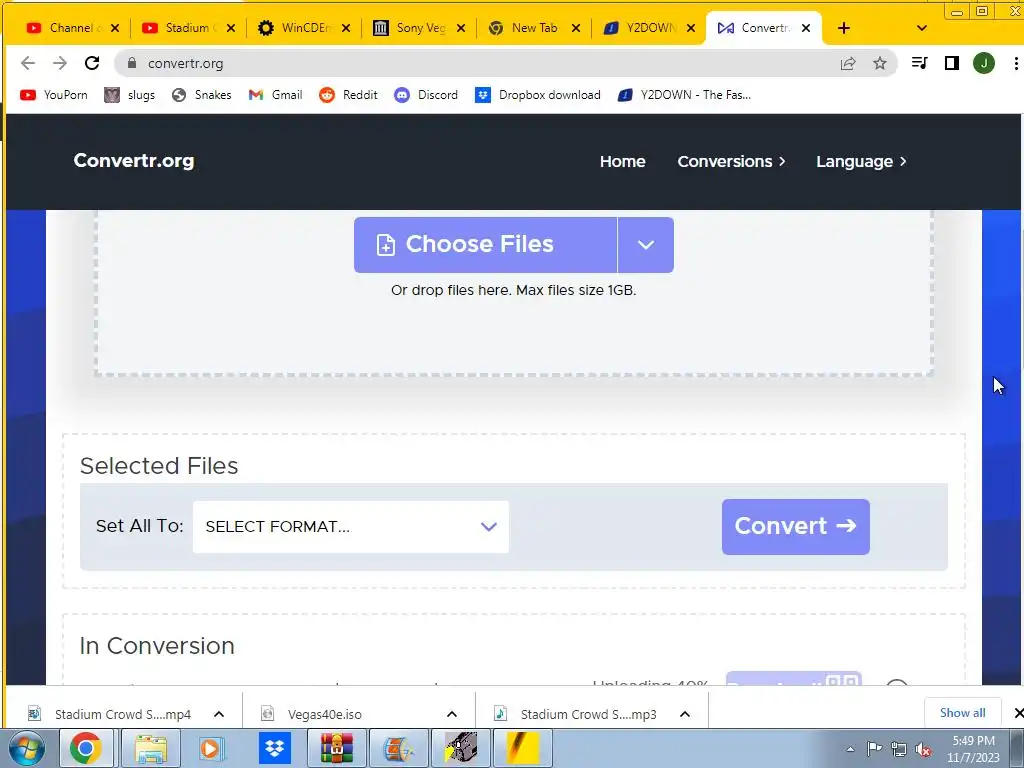This screenshot has width=1024, height=768.
Task: Go back with the browser back arrow
Action: (27, 63)
